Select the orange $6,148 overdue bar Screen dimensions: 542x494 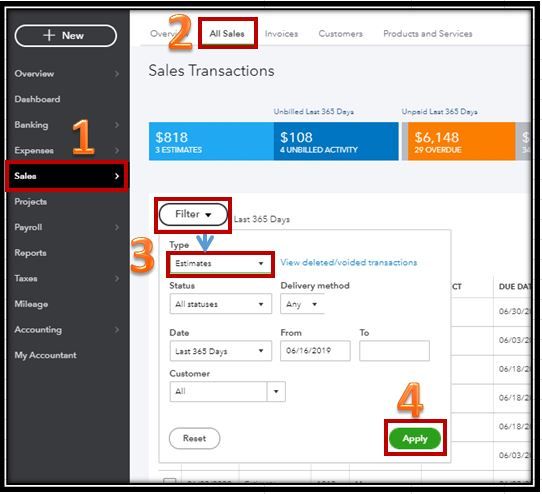(x=461, y=141)
